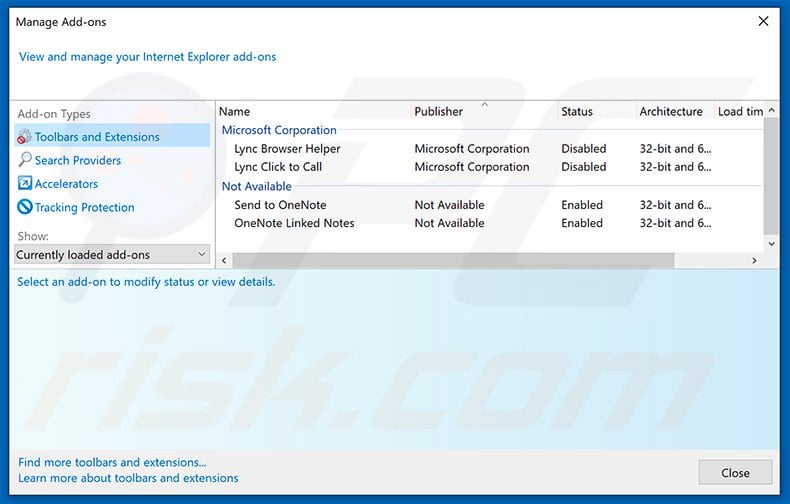Click Not Available publisher of Send to OneNote
The image size is (790, 504).
(449, 205)
